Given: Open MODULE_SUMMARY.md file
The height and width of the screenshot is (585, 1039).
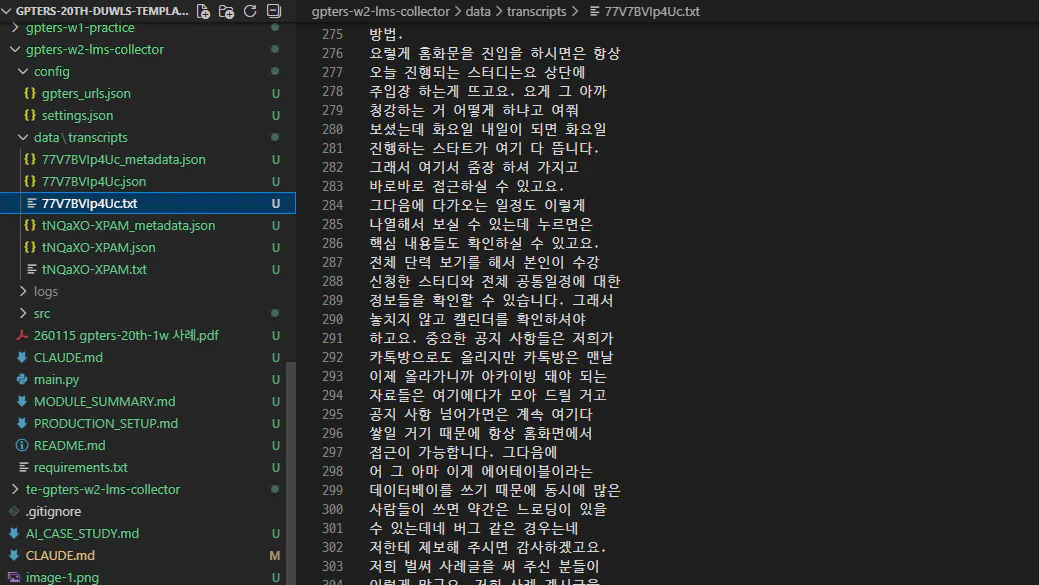Looking at the screenshot, I should 105,401.
